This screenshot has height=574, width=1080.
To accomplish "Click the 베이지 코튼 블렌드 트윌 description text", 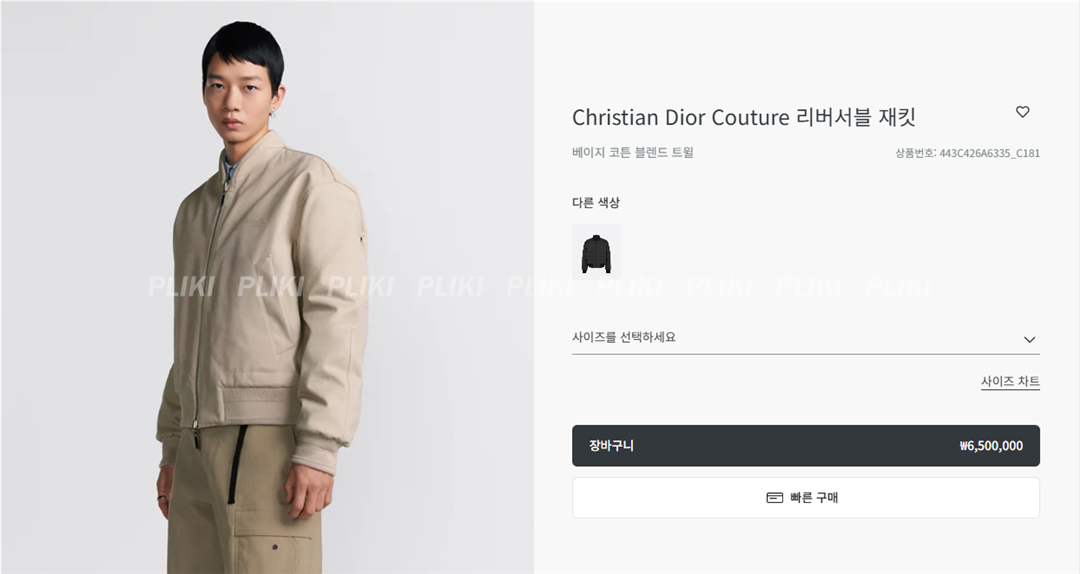I will coord(632,153).
